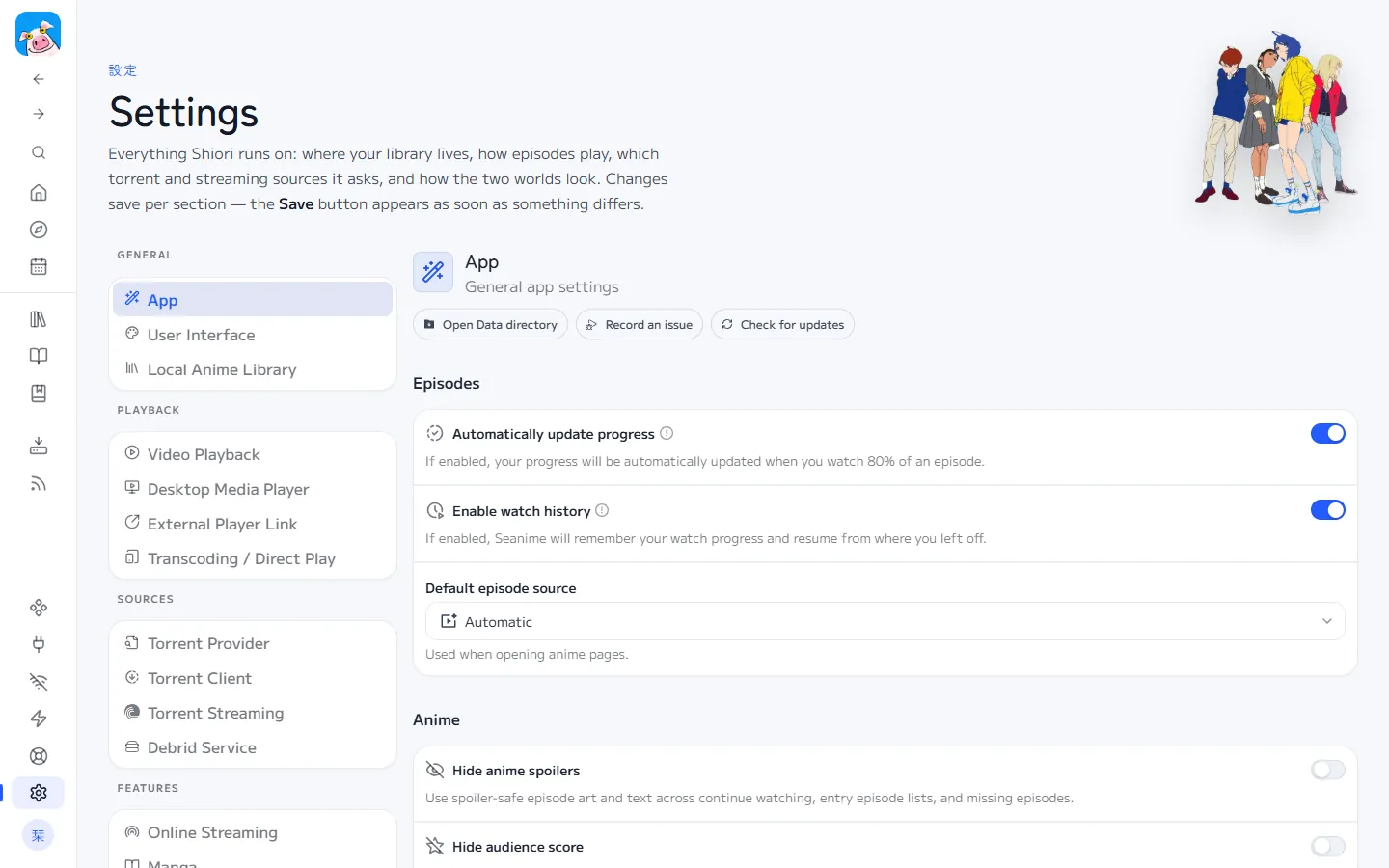This screenshot has width=1389, height=868.
Task: Click the anime characters illustration
Action: point(1275,121)
